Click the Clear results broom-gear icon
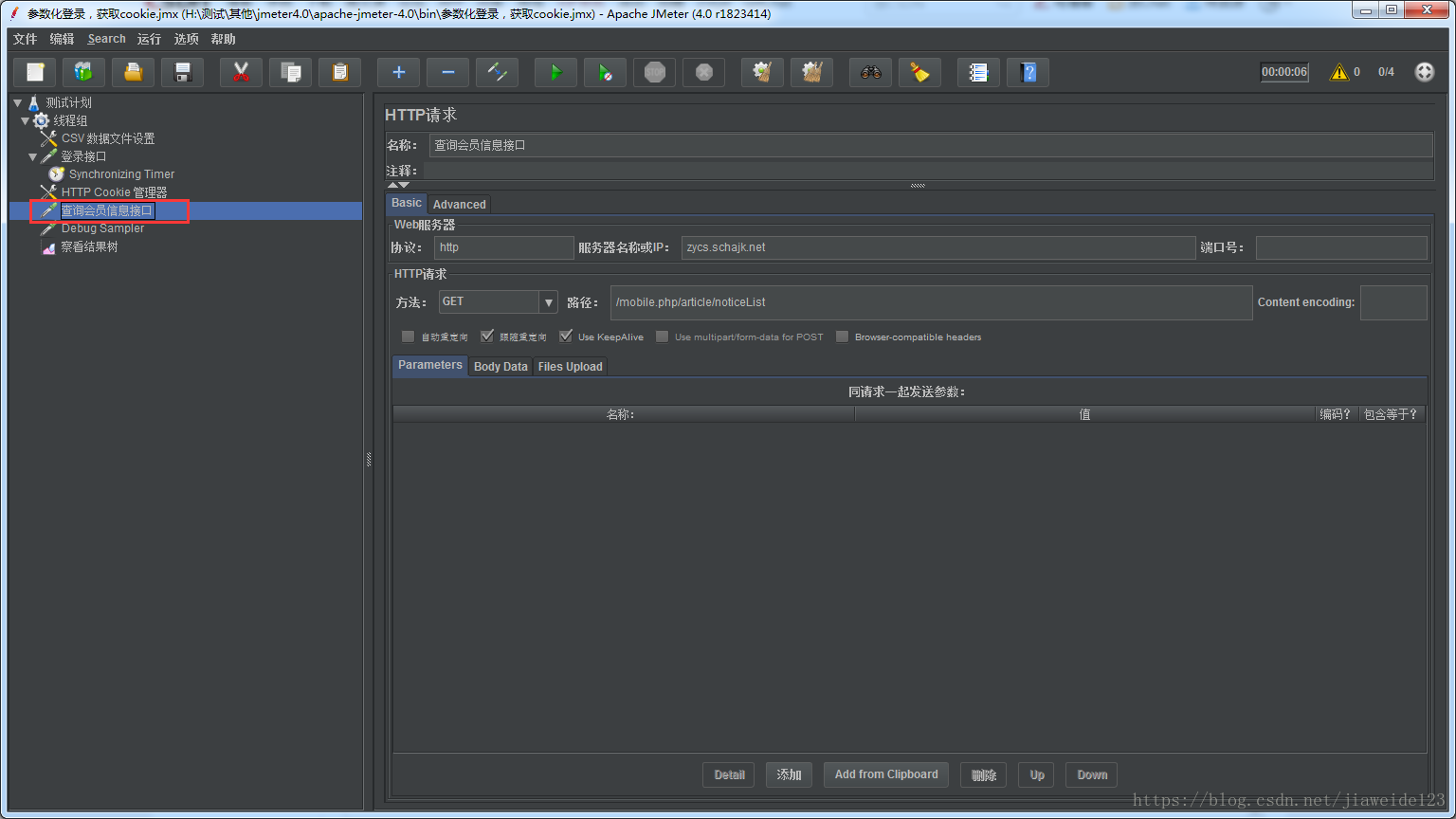Image resolution: width=1456 pixels, height=819 pixels. pyautogui.click(x=763, y=72)
